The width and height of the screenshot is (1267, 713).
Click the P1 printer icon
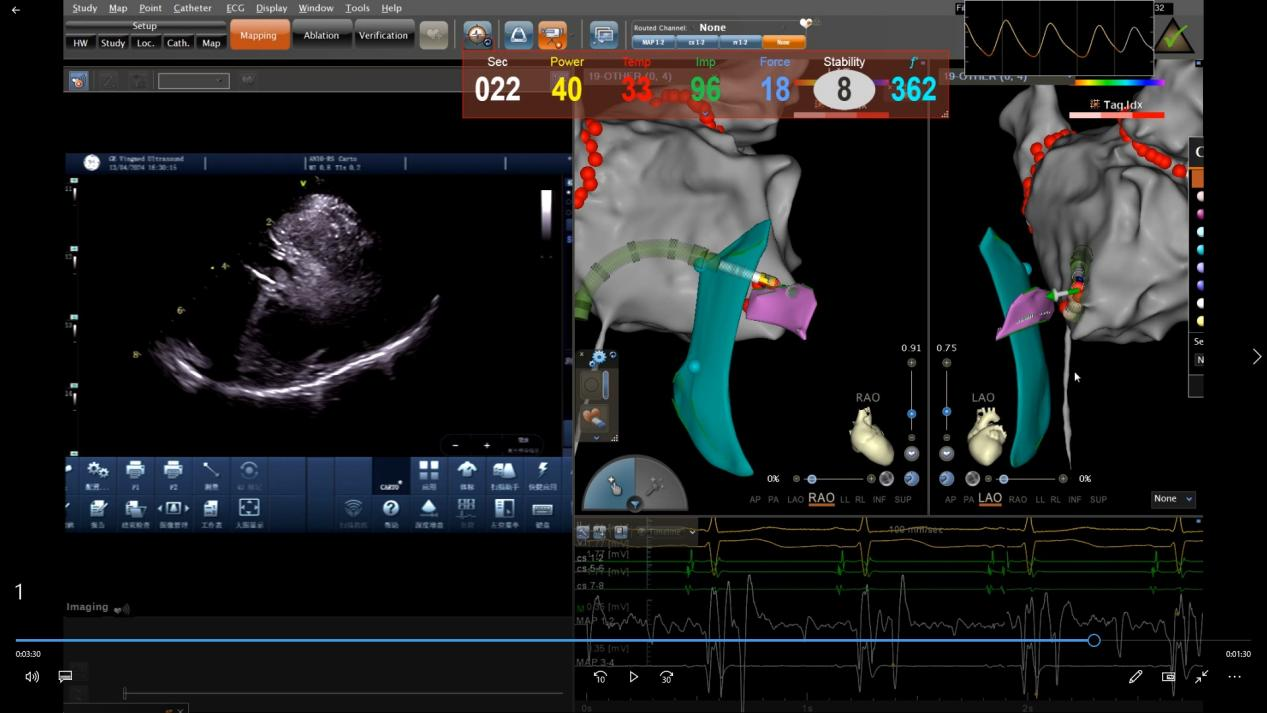pyautogui.click(x=135, y=470)
